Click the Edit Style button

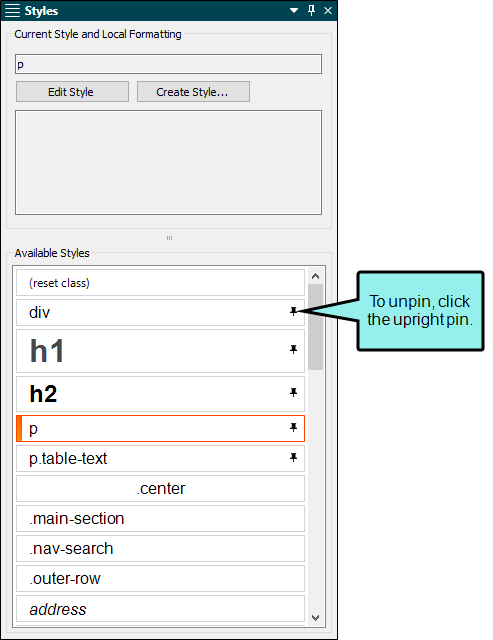[x=72, y=91]
